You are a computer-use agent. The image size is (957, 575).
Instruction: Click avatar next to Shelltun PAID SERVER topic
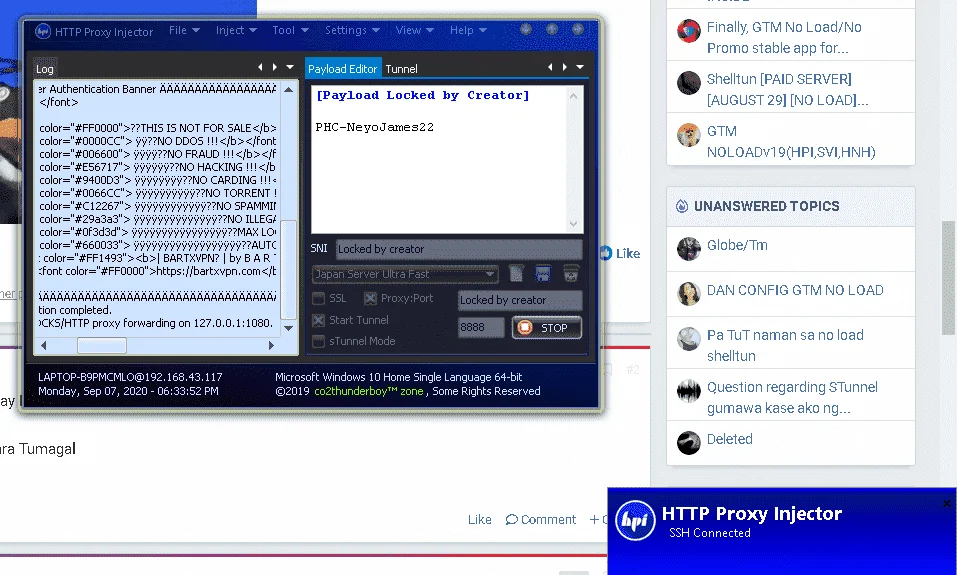point(688,83)
